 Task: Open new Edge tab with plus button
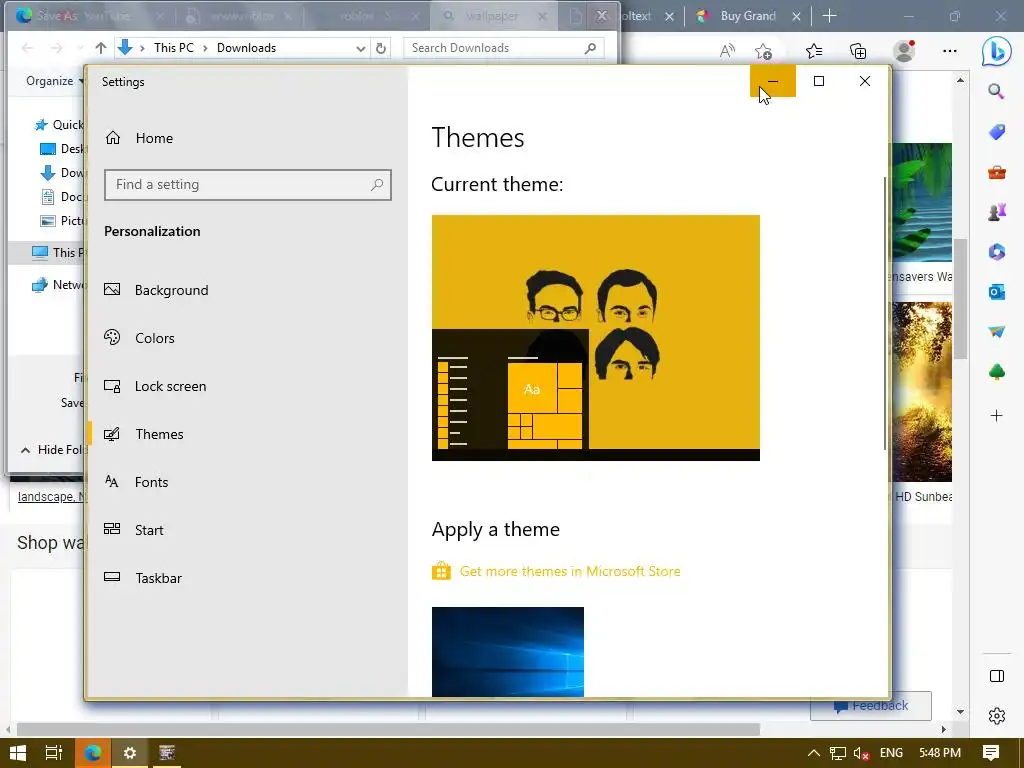pyautogui.click(x=829, y=16)
